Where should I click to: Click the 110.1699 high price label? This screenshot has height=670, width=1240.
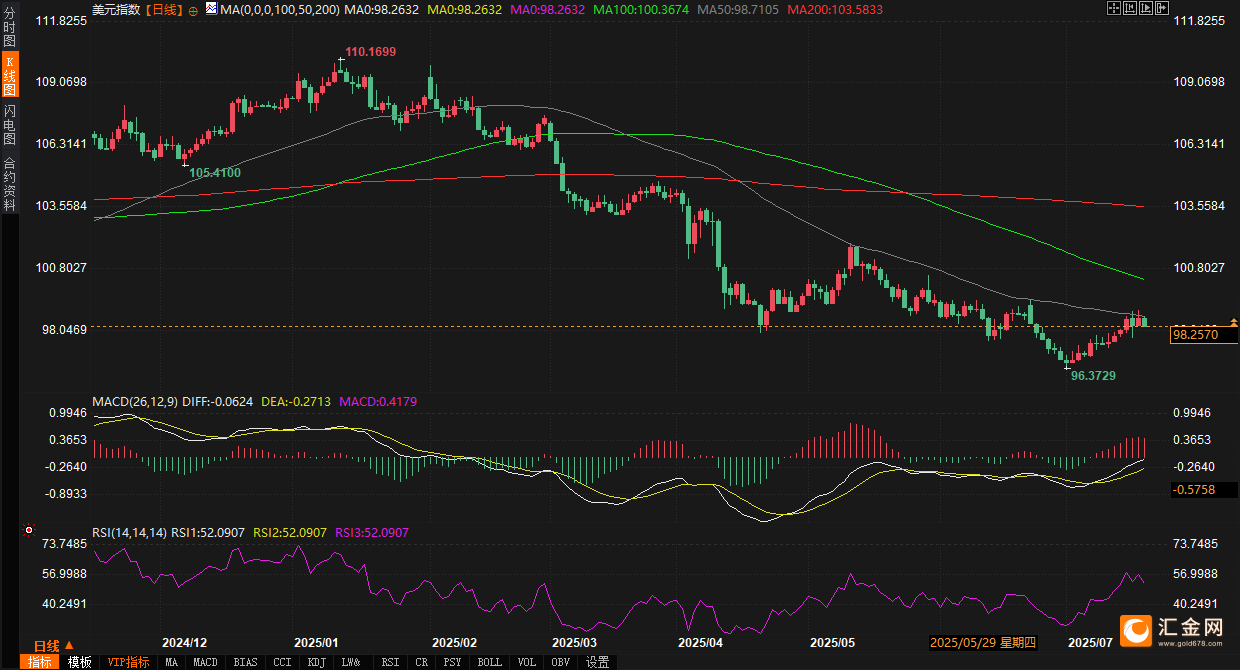click(371, 51)
